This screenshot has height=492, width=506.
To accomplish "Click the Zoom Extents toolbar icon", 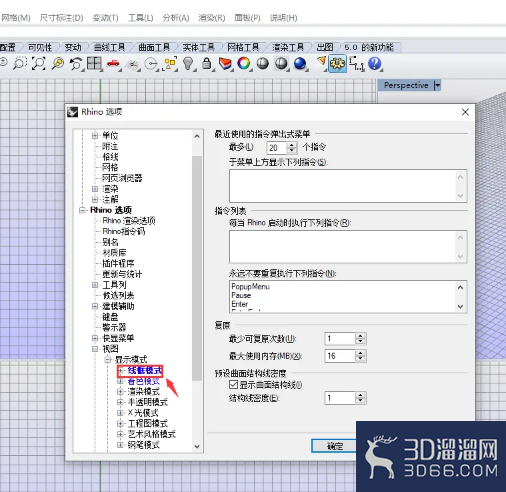I will (x=39, y=63).
